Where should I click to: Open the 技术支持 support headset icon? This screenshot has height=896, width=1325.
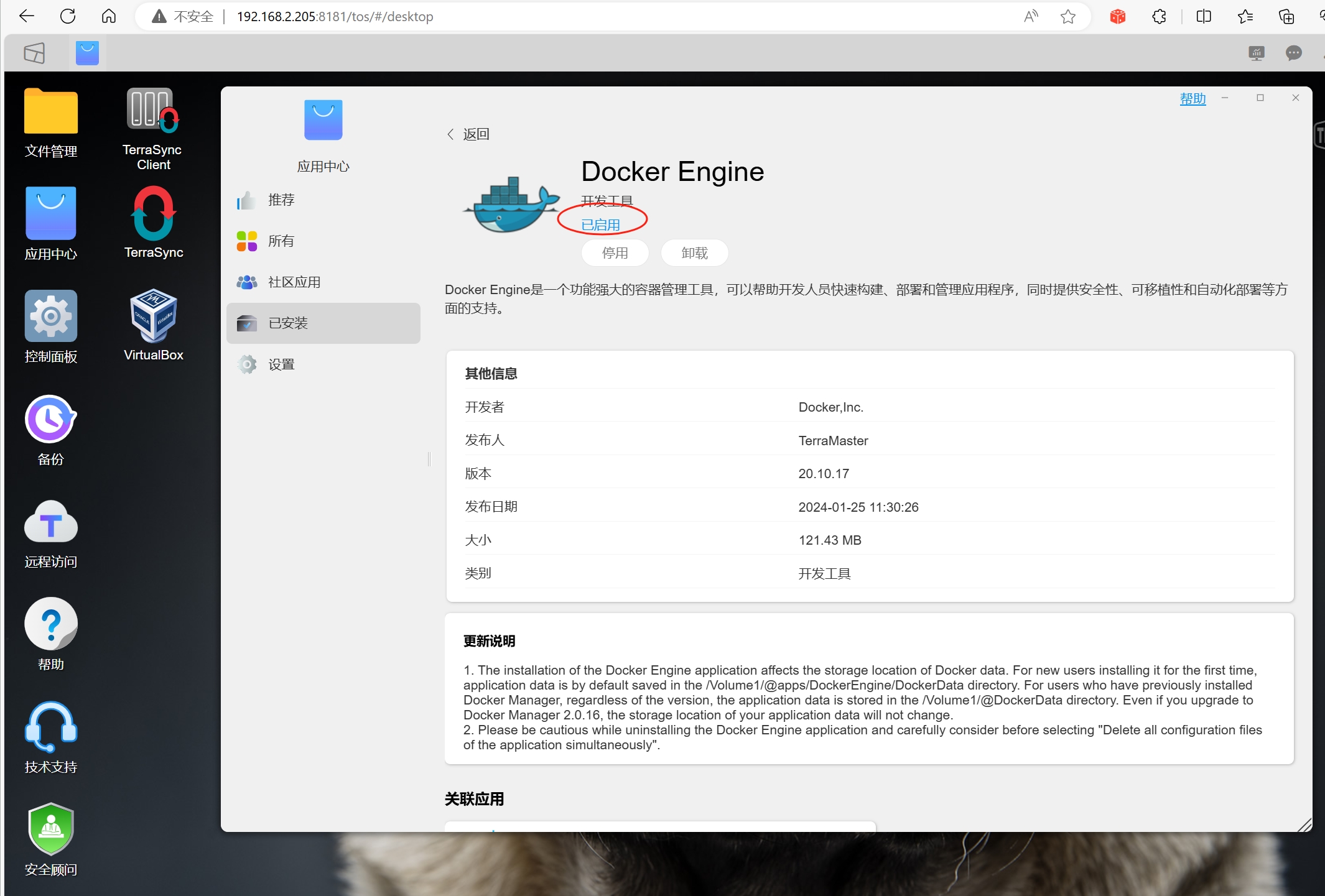pyautogui.click(x=51, y=727)
